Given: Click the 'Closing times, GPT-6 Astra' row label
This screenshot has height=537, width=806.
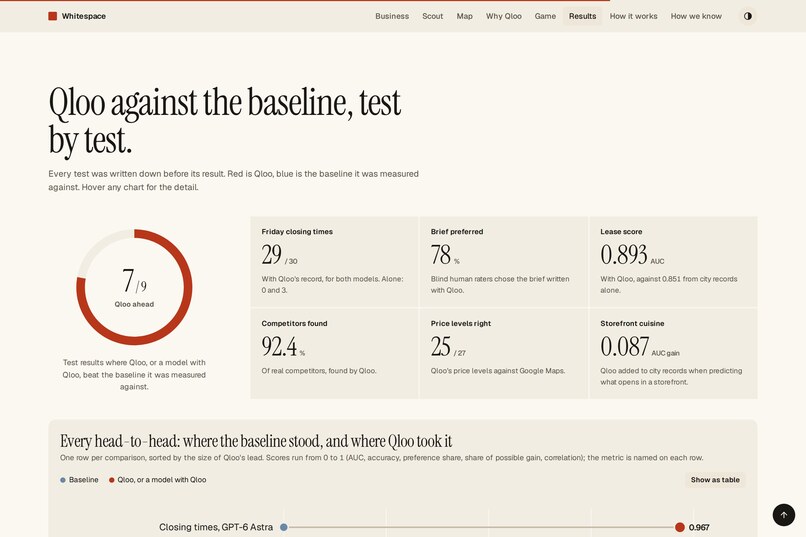Looking at the screenshot, I should click(216, 527).
